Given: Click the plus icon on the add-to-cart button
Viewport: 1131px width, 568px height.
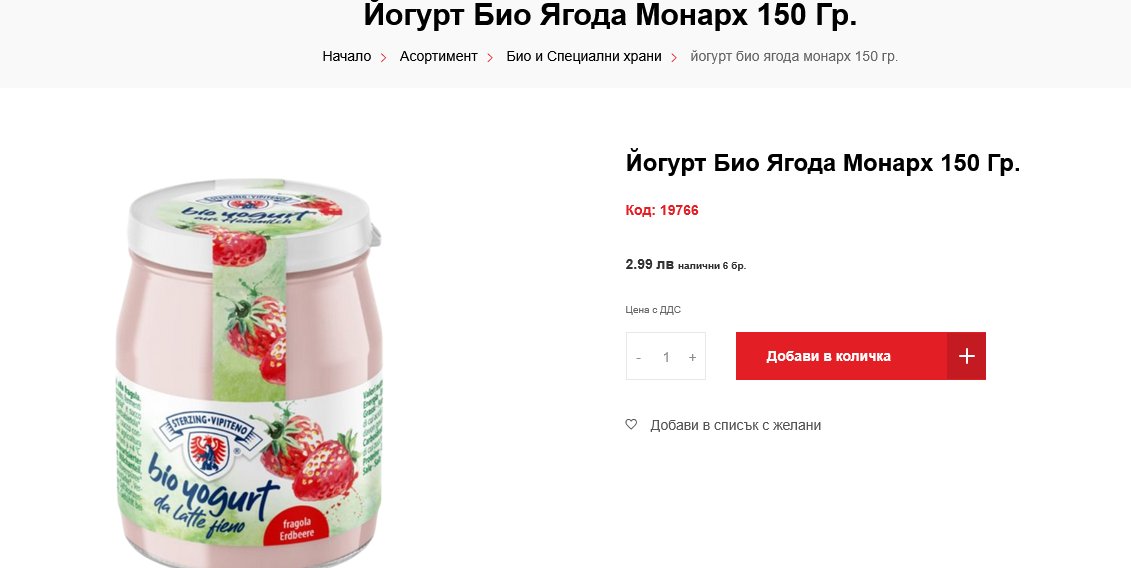Looking at the screenshot, I should point(967,356).
